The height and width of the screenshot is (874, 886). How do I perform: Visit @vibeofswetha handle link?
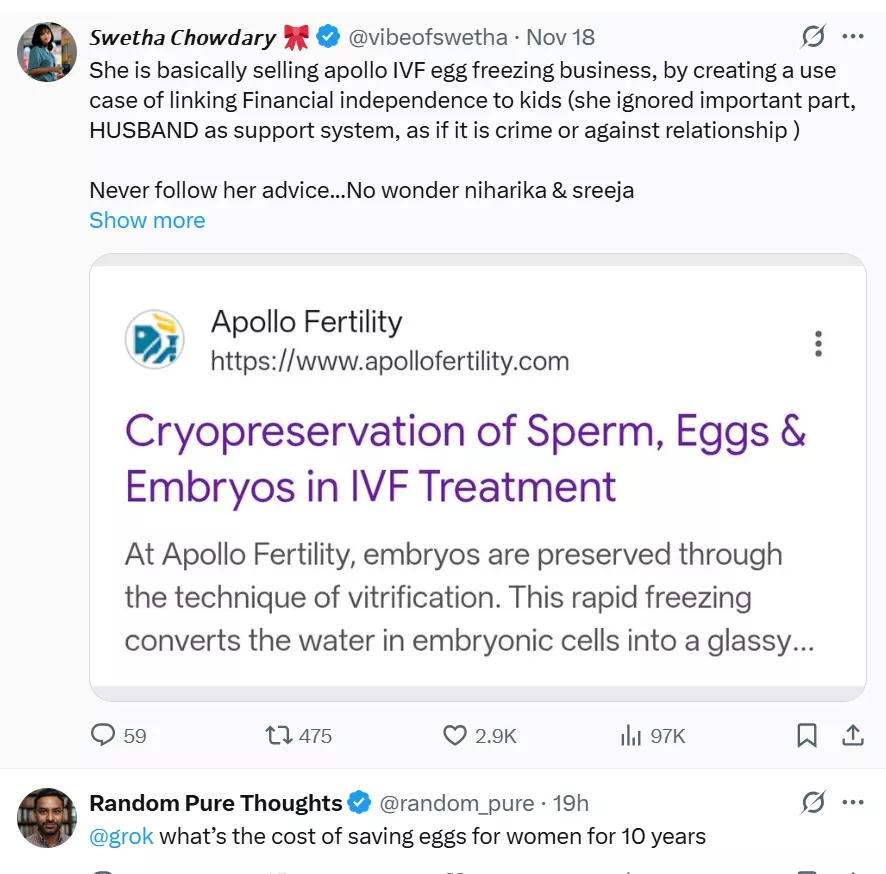429,38
